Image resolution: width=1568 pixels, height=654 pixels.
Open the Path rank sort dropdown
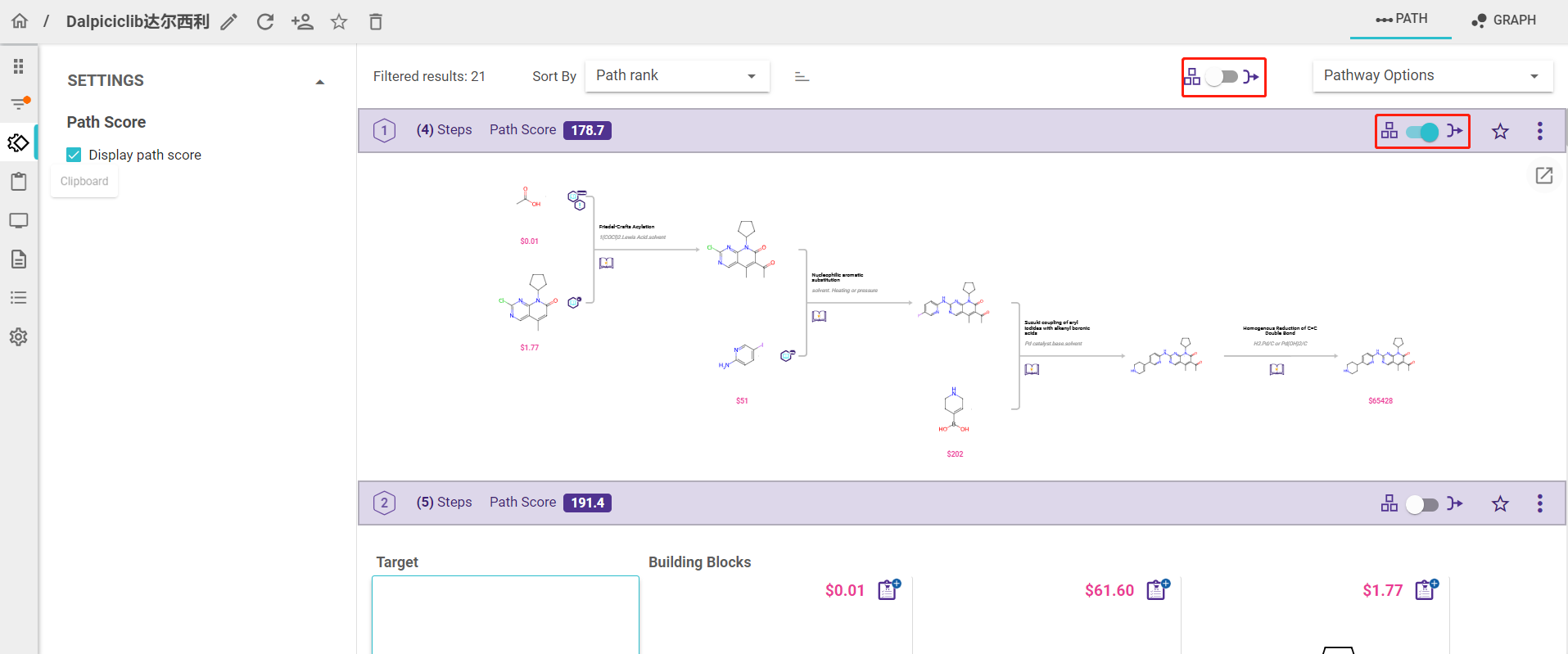pyautogui.click(x=676, y=76)
